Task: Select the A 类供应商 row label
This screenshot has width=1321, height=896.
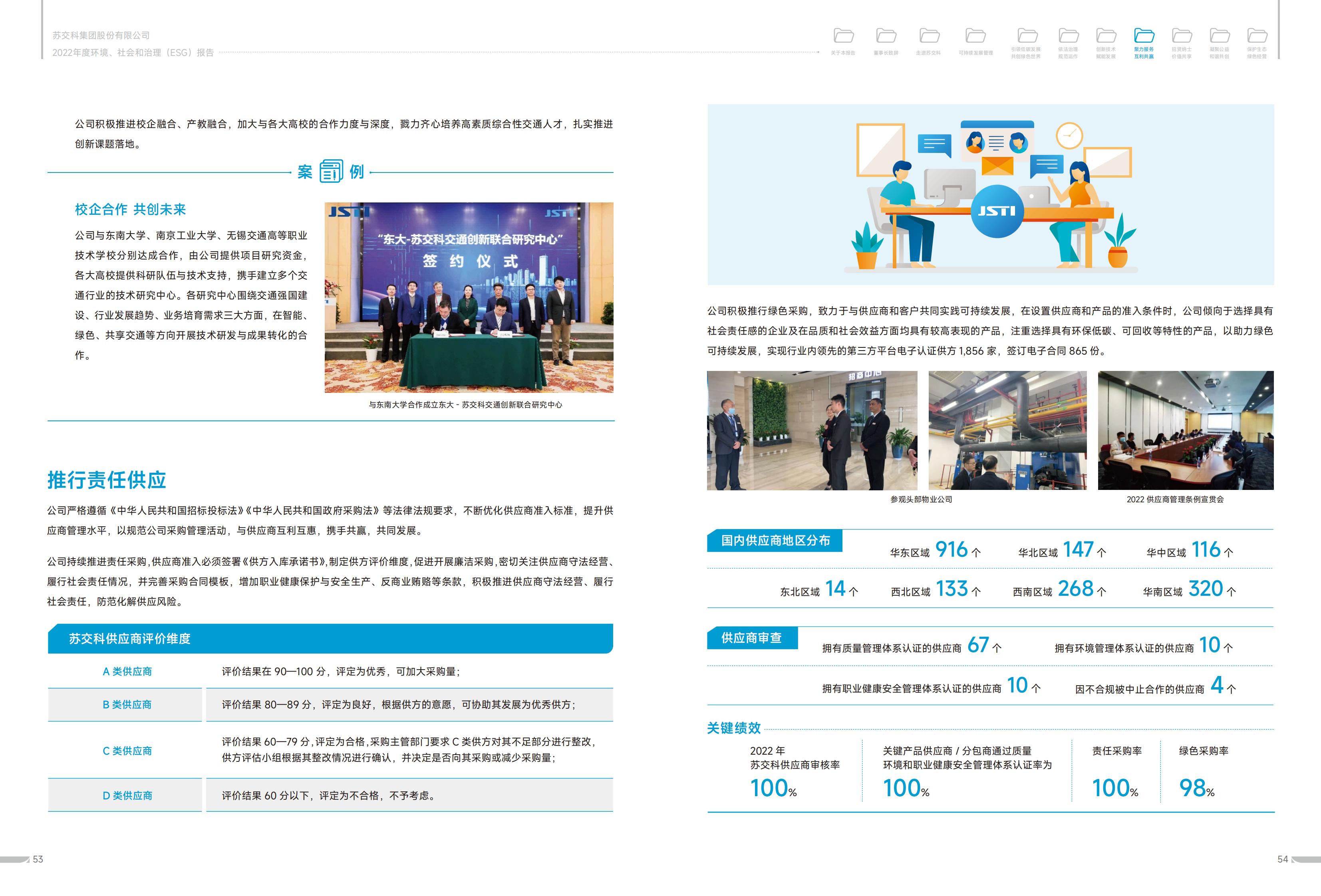Action: point(127,672)
